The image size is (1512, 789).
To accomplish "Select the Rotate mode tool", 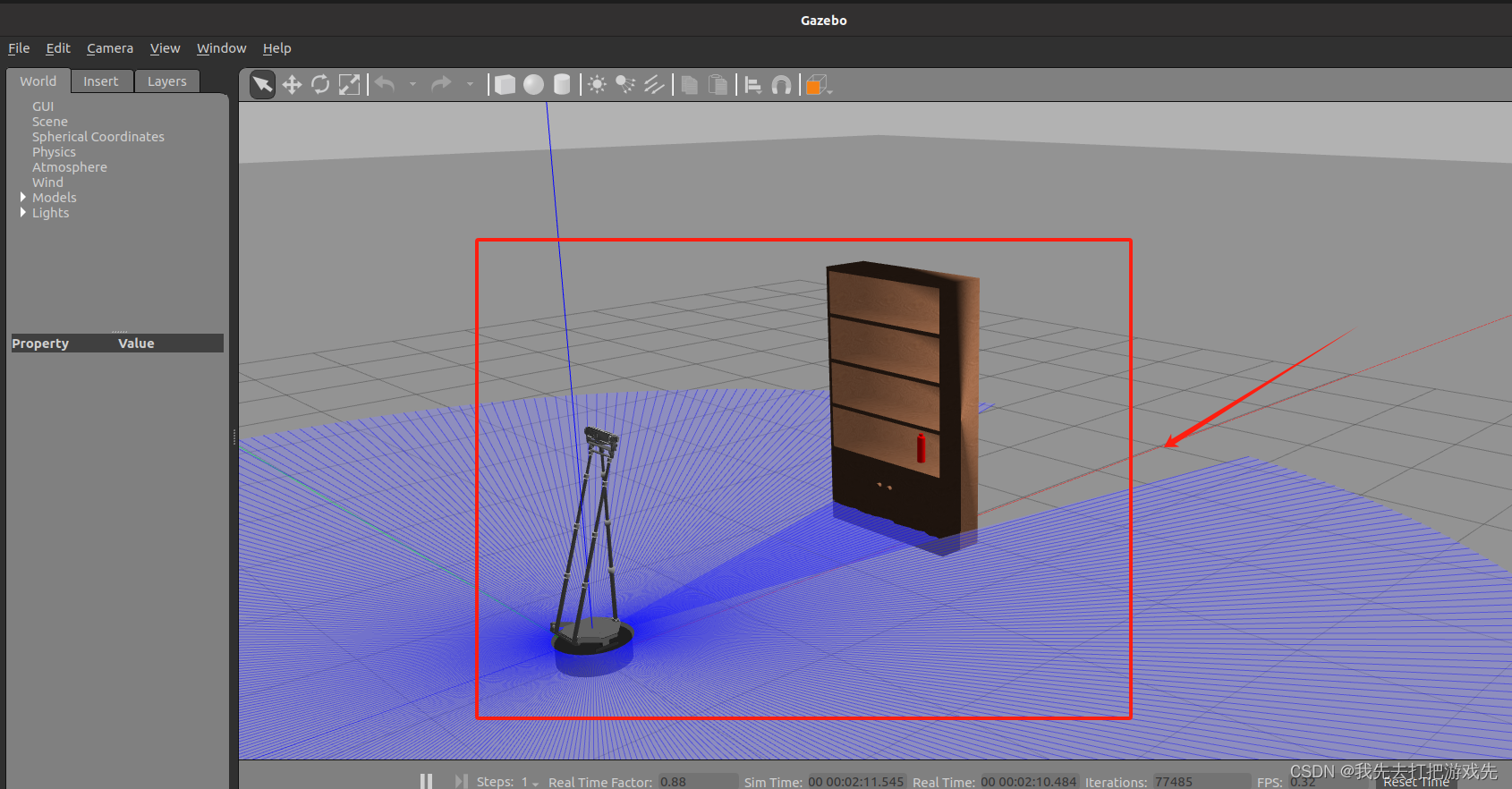I will click(x=320, y=85).
